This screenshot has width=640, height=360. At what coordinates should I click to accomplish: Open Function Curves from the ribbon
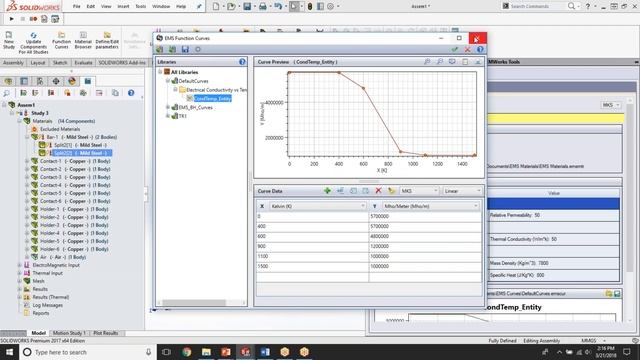pos(61,40)
